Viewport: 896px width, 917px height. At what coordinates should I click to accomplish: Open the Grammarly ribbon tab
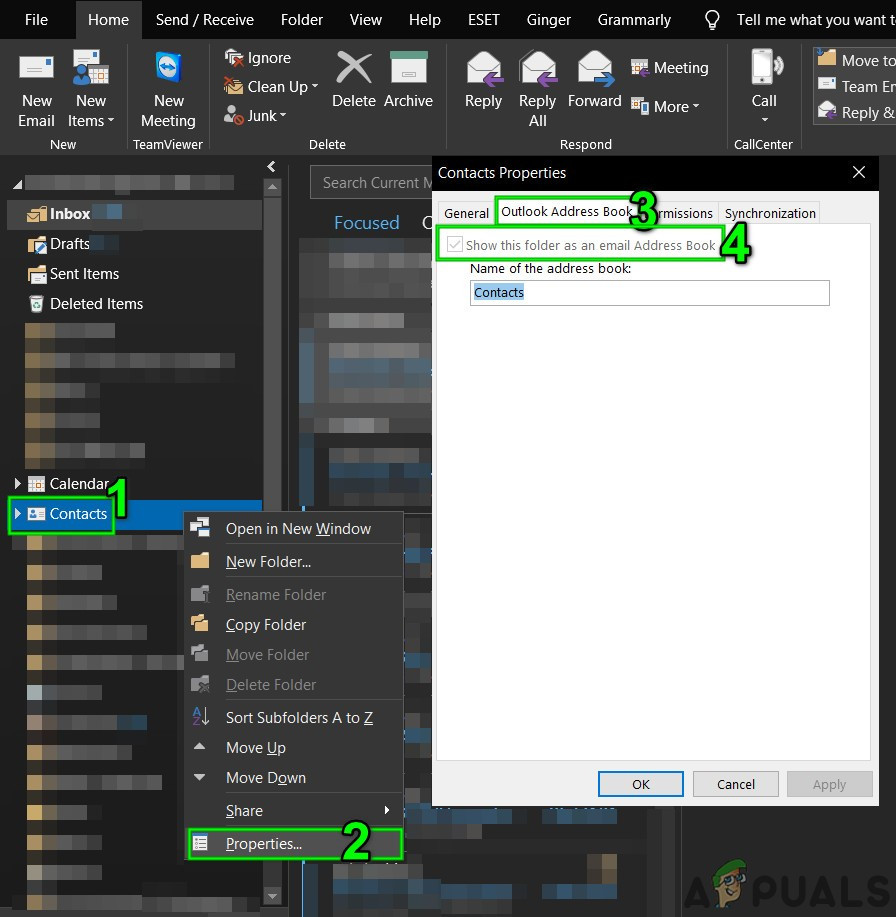coord(634,20)
